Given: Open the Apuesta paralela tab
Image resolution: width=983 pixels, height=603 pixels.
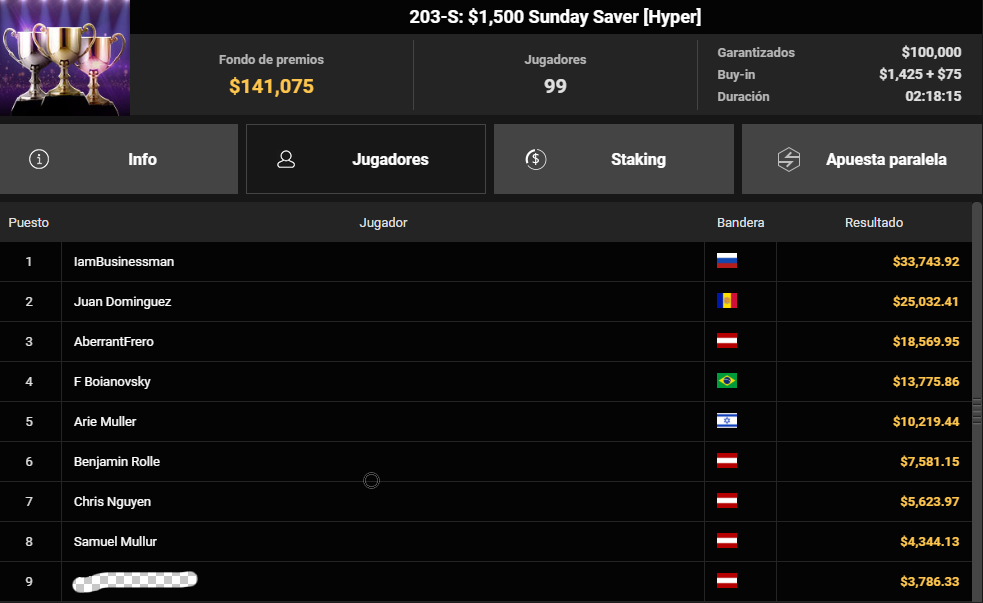Looking at the screenshot, I should click(x=861, y=159).
